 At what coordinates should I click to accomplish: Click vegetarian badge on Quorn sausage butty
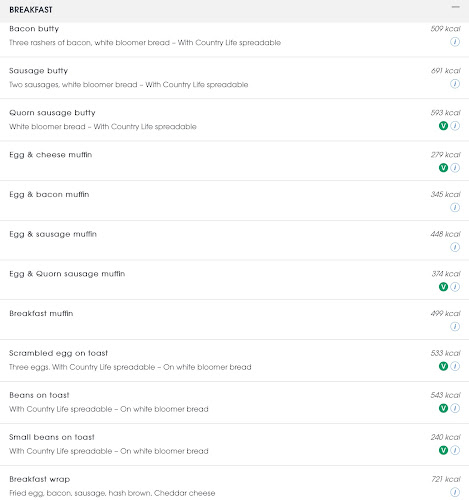point(443,126)
